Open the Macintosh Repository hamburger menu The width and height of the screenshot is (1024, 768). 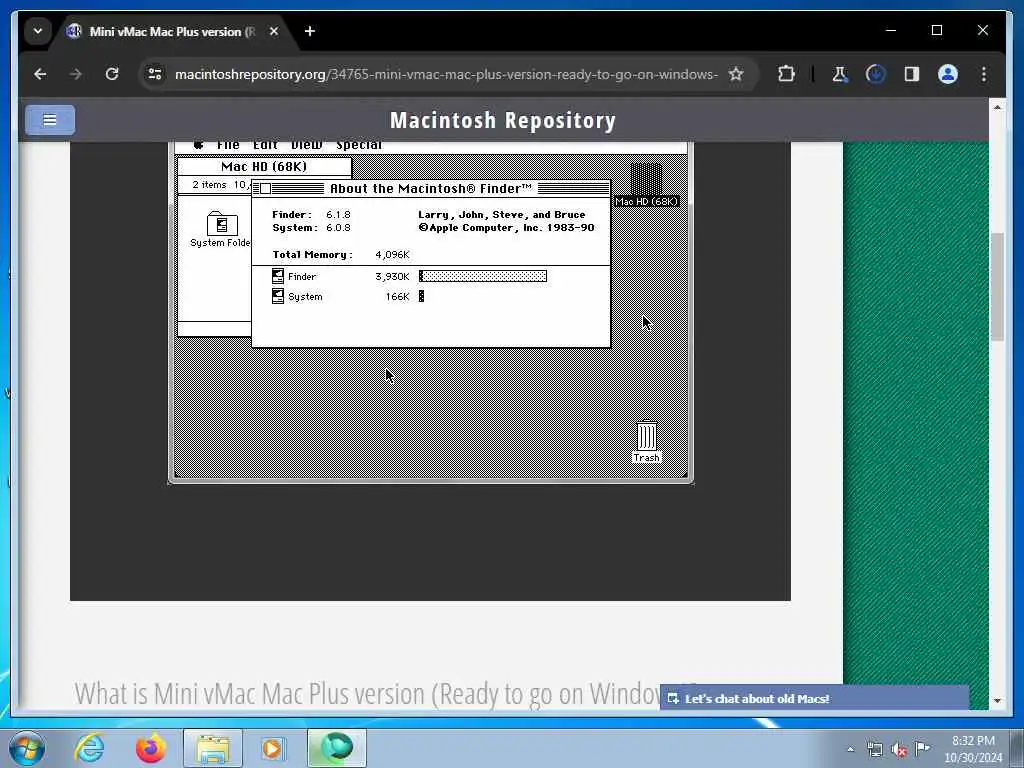coord(50,120)
